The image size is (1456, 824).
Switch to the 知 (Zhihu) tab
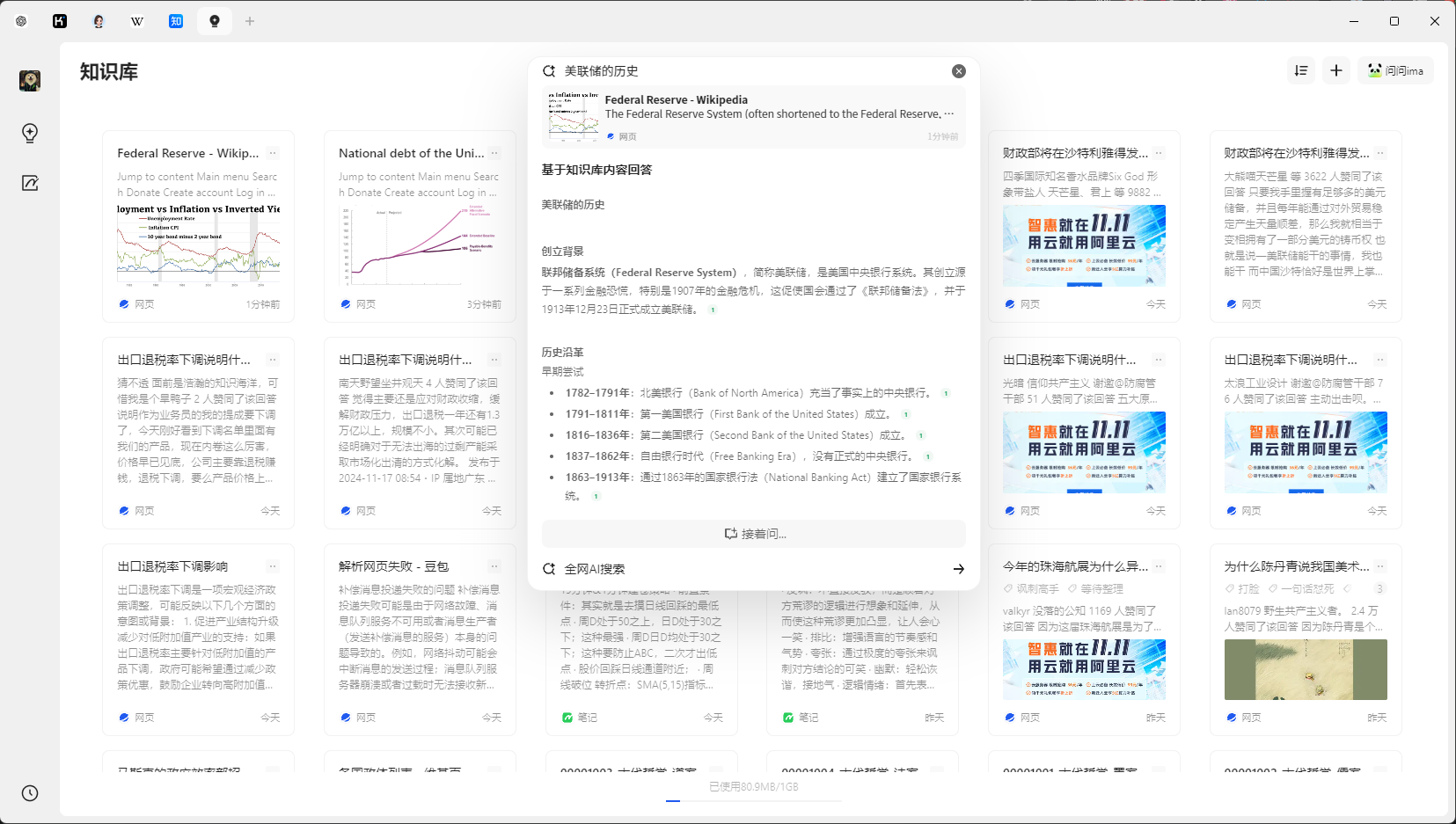[x=176, y=21]
